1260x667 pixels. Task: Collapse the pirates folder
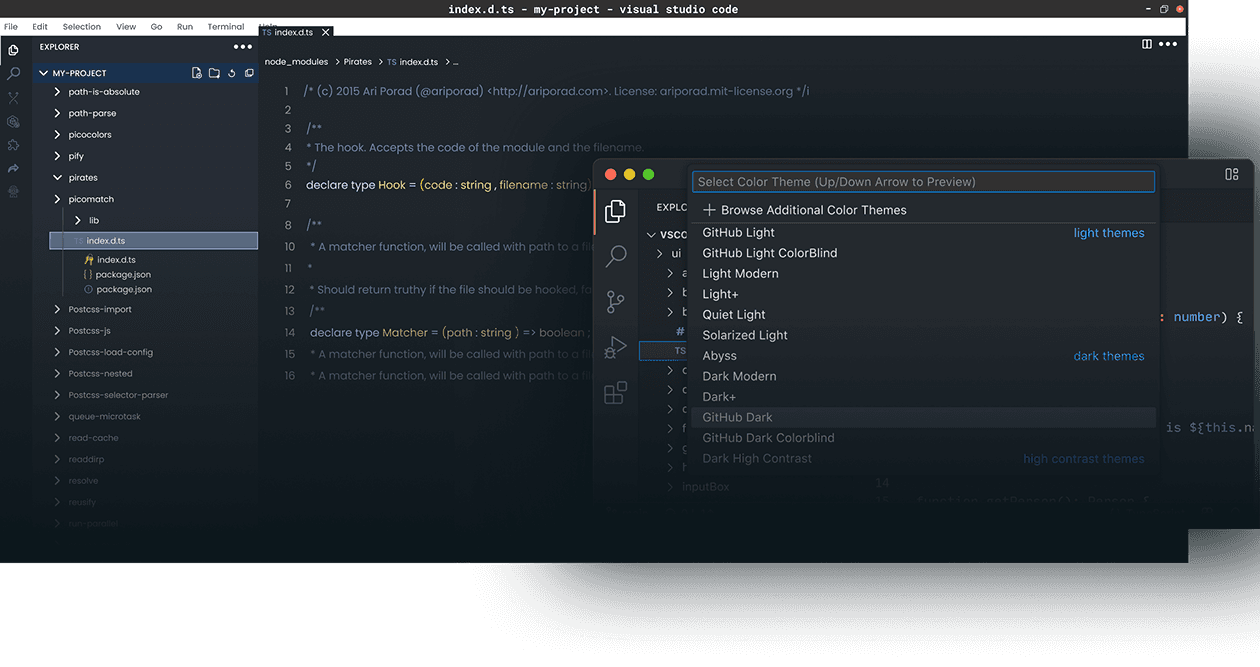[x=58, y=178]
